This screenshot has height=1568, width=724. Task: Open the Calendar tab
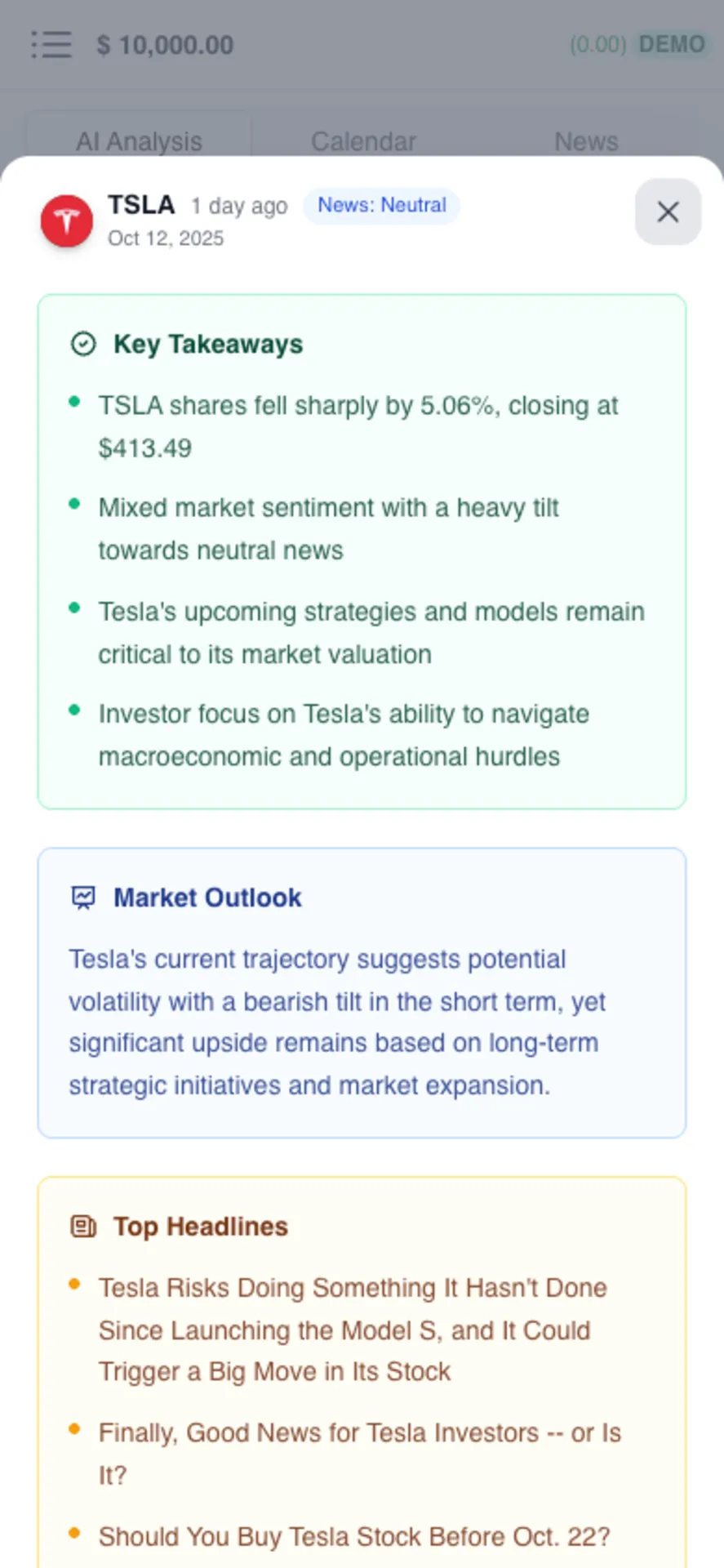tap(363, 141)
